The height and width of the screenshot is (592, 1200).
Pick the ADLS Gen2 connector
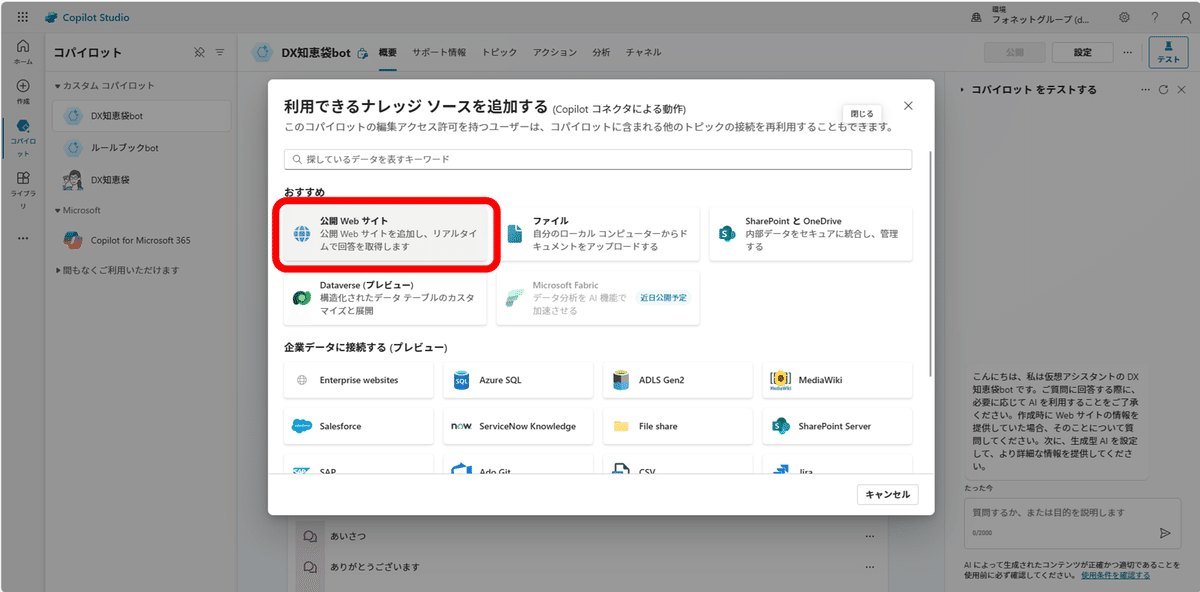(x=678, y=380)
